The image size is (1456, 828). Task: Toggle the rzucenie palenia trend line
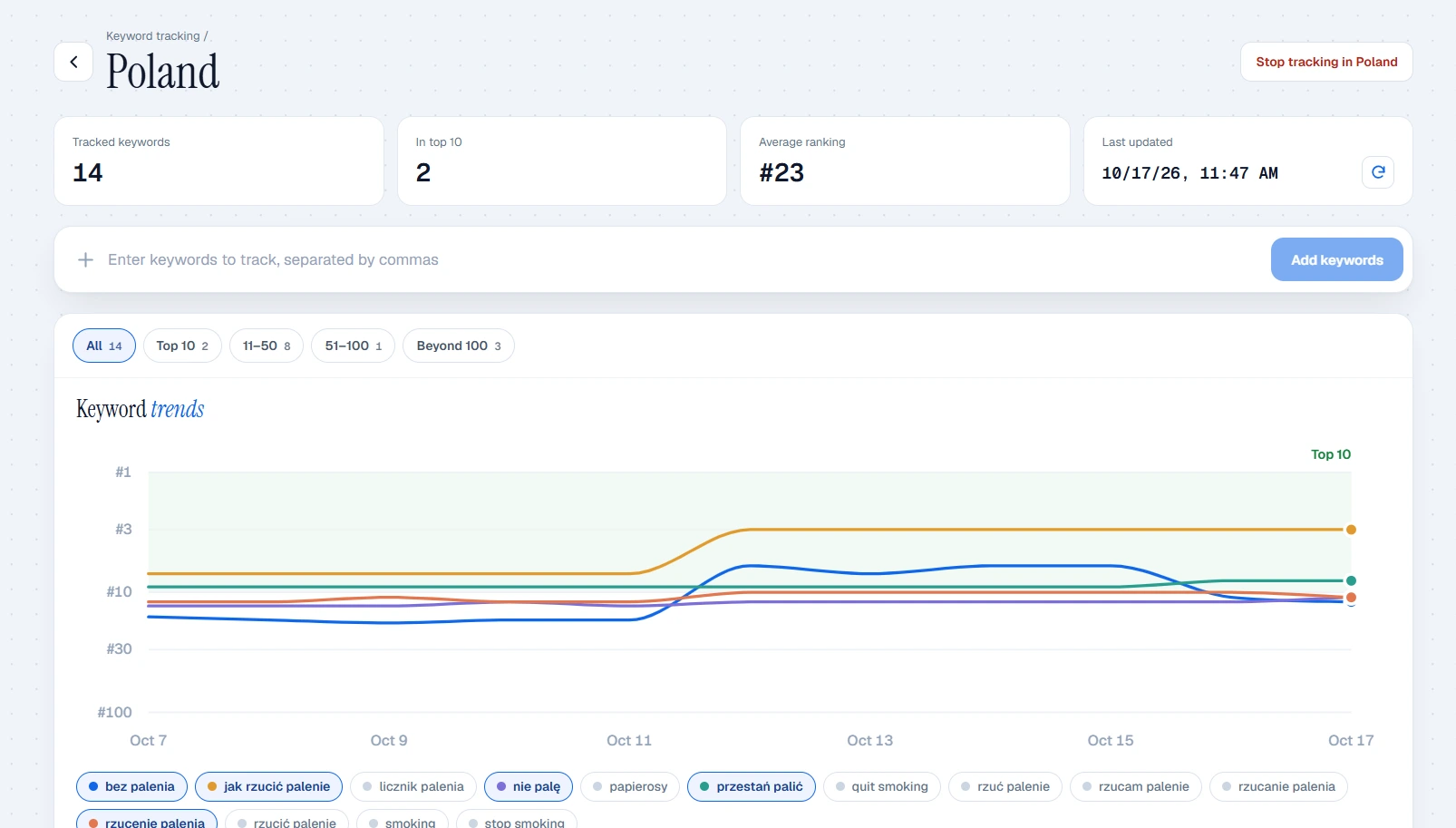point(147,819)
